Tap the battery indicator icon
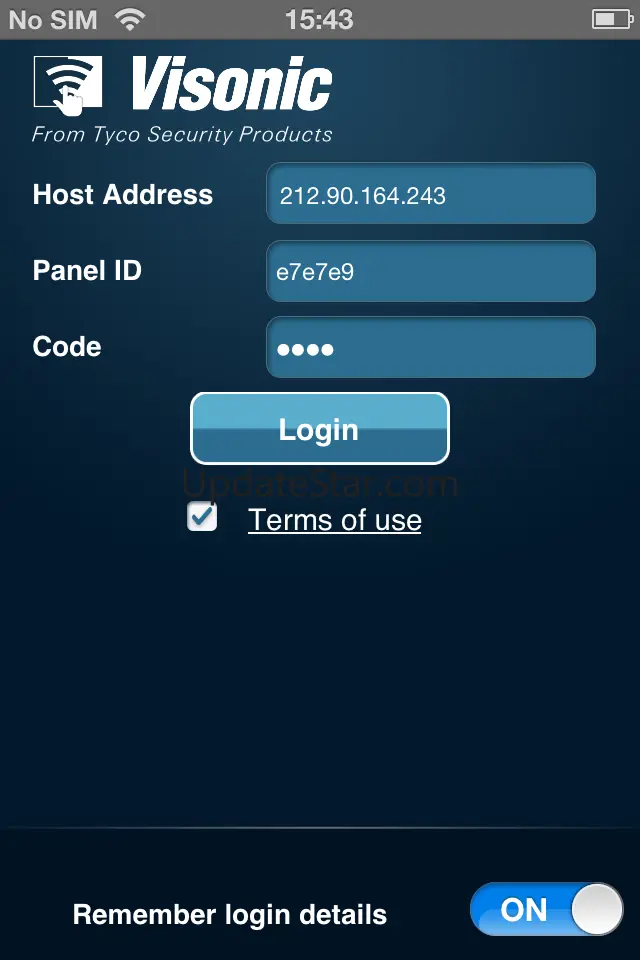Screen dimensions: 640x960 click(612, 20)
